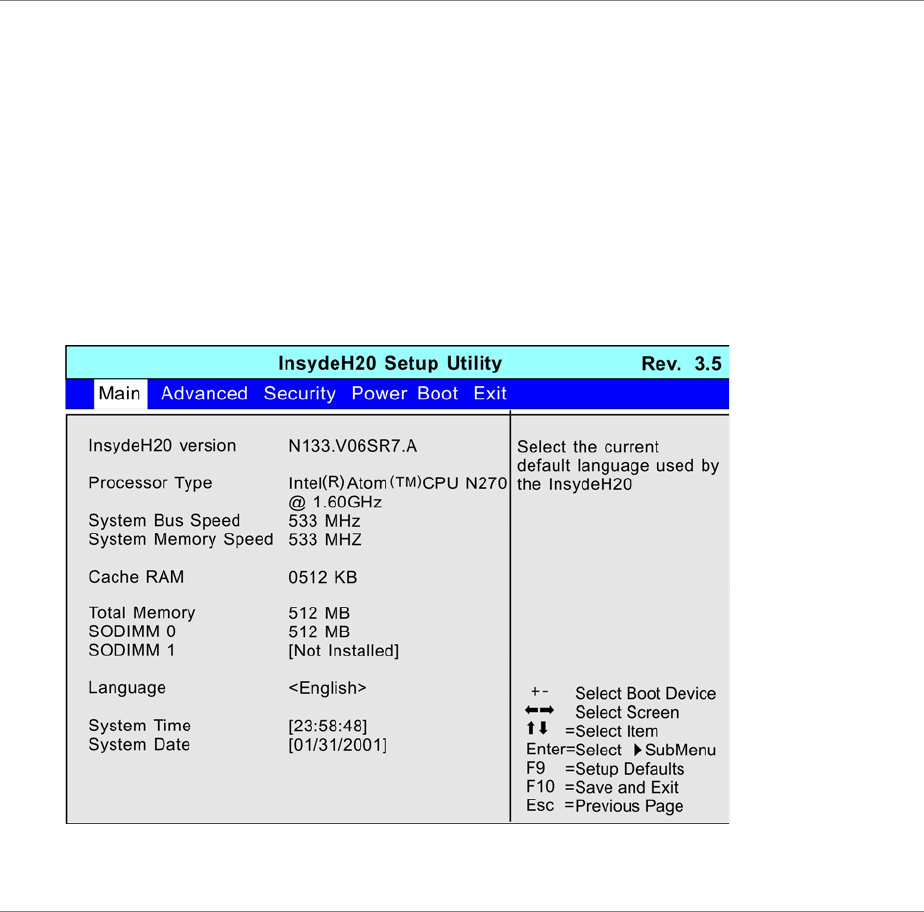Click the Total Memory label
This screenshot has width=924, height=912.
141,613
